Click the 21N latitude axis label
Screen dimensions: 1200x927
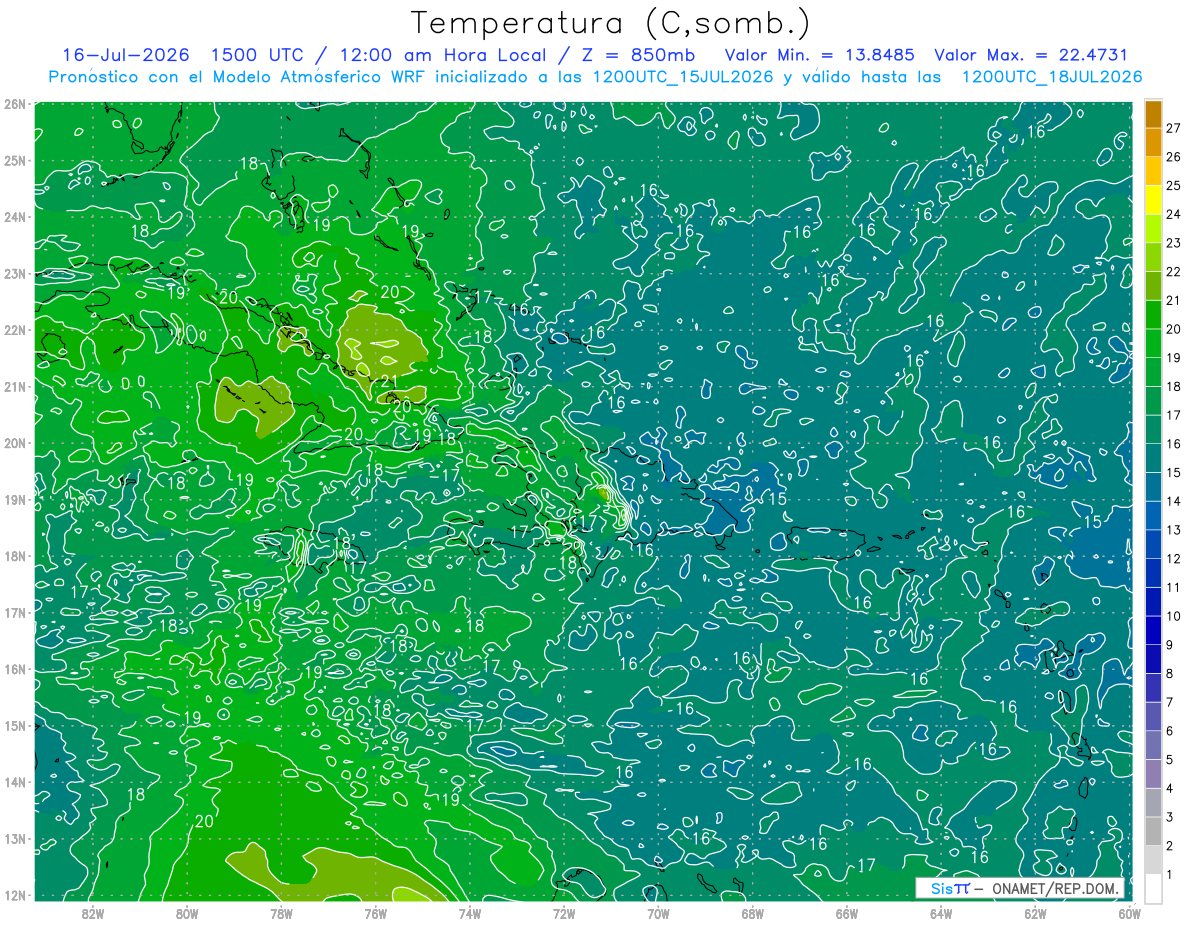pyautogui.click(x=15, y=387)
